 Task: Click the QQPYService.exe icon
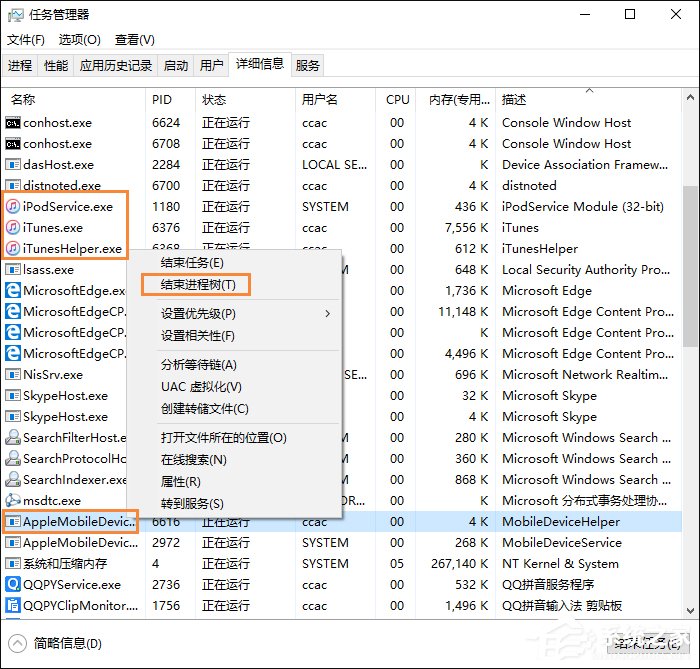point(13,584)
